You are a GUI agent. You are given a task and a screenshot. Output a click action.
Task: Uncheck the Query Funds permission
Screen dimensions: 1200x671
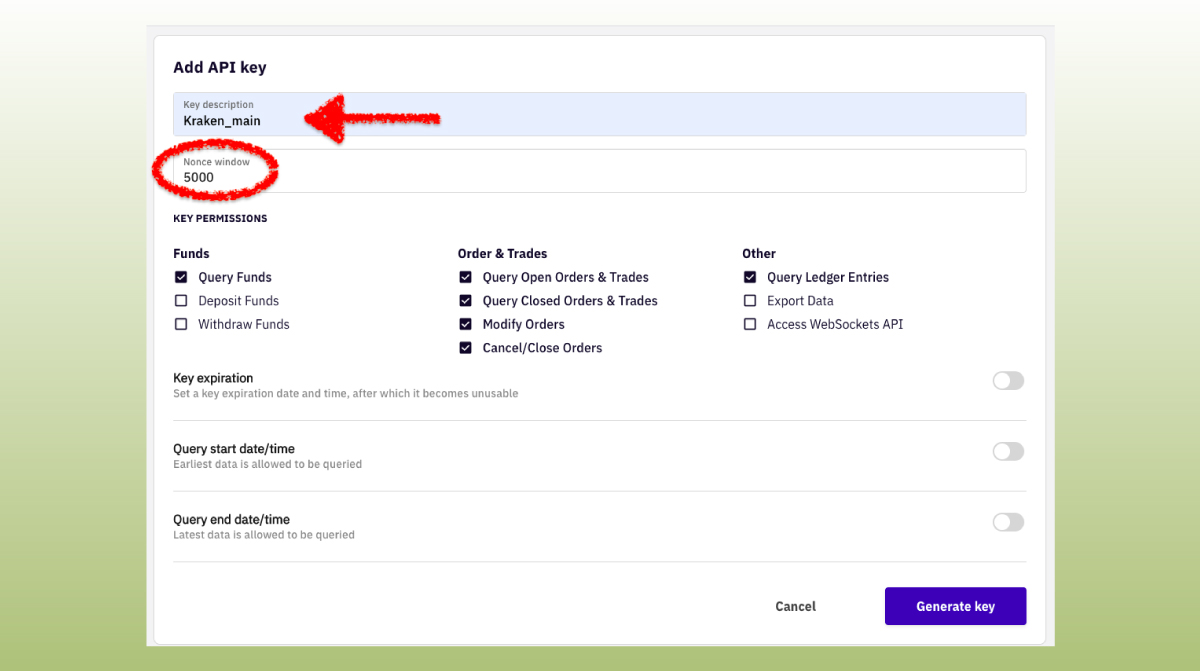181,277
